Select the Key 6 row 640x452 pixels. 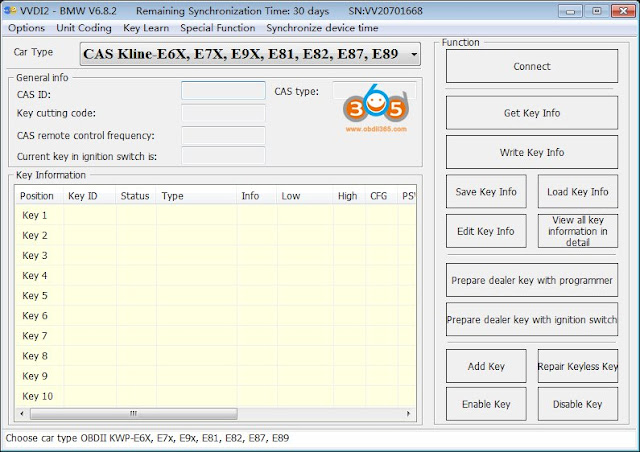216,315
